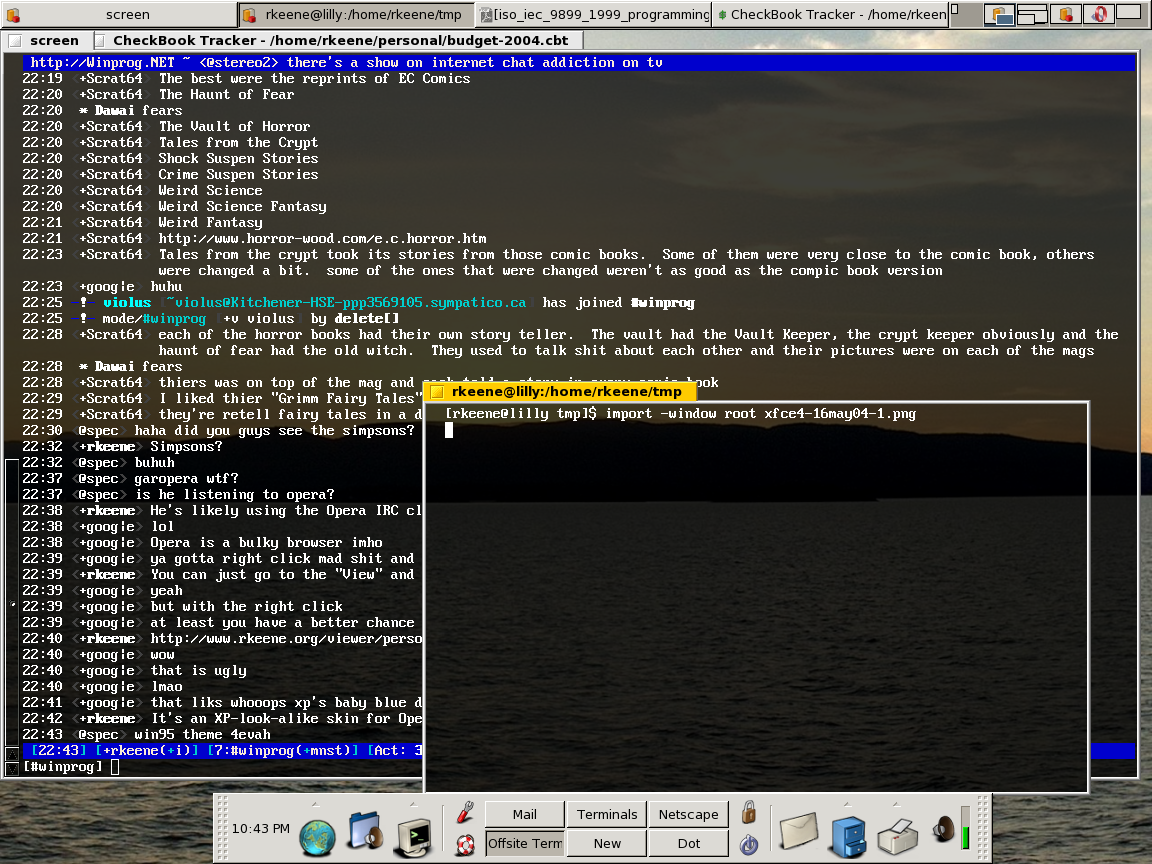Expand the menu arrow above globe launcher
This screenshot has height=864, width=1152.
click(316, 804)
